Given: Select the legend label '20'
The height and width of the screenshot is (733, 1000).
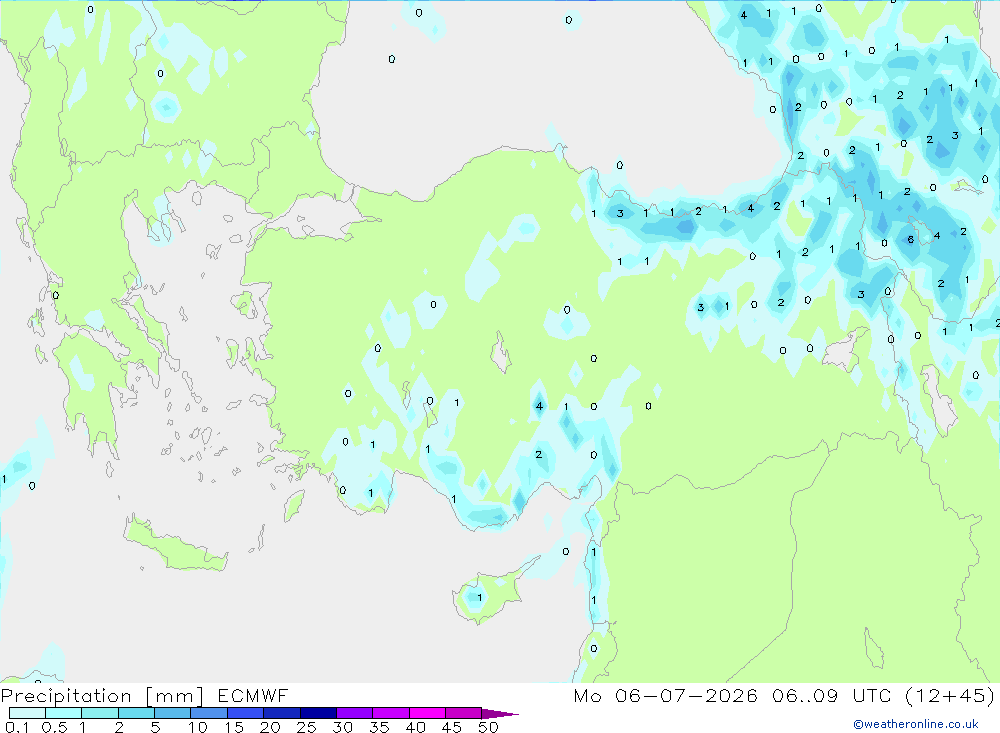Looking at the screenshot, I should point(270,727).
